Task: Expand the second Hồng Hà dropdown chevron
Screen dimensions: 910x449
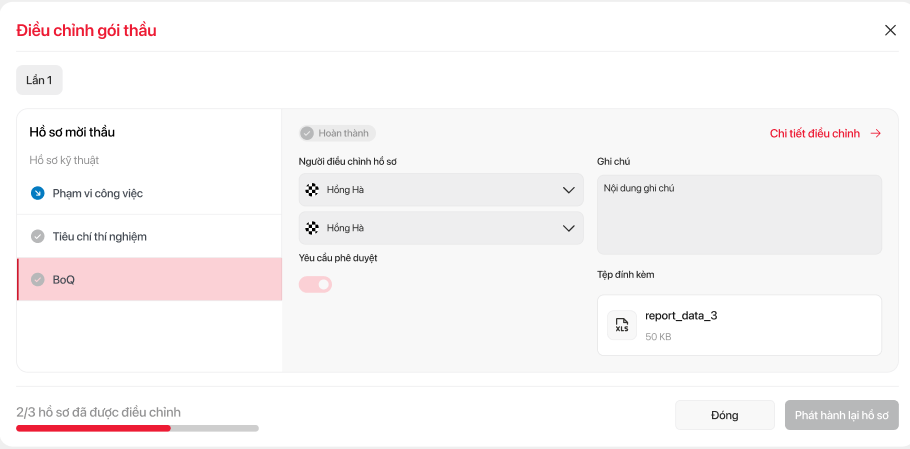Action: click(x=568, y=228)
